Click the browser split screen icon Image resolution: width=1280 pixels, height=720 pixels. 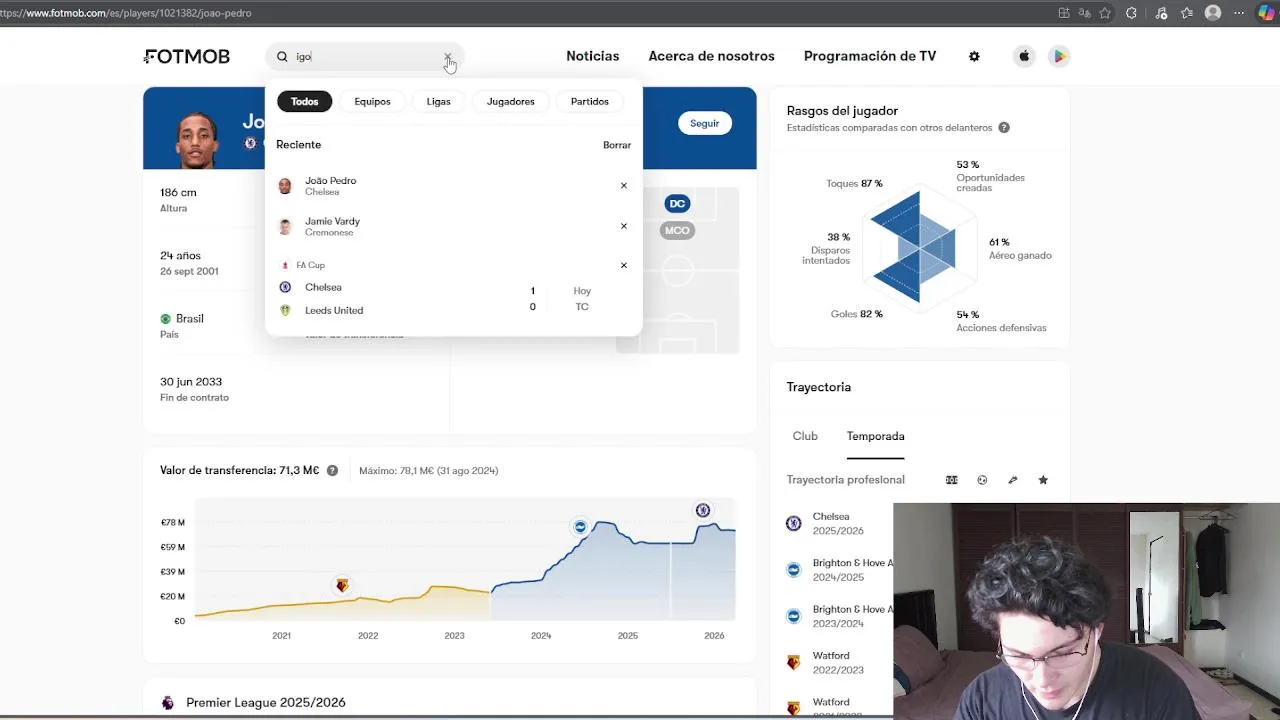point(1064,13)
